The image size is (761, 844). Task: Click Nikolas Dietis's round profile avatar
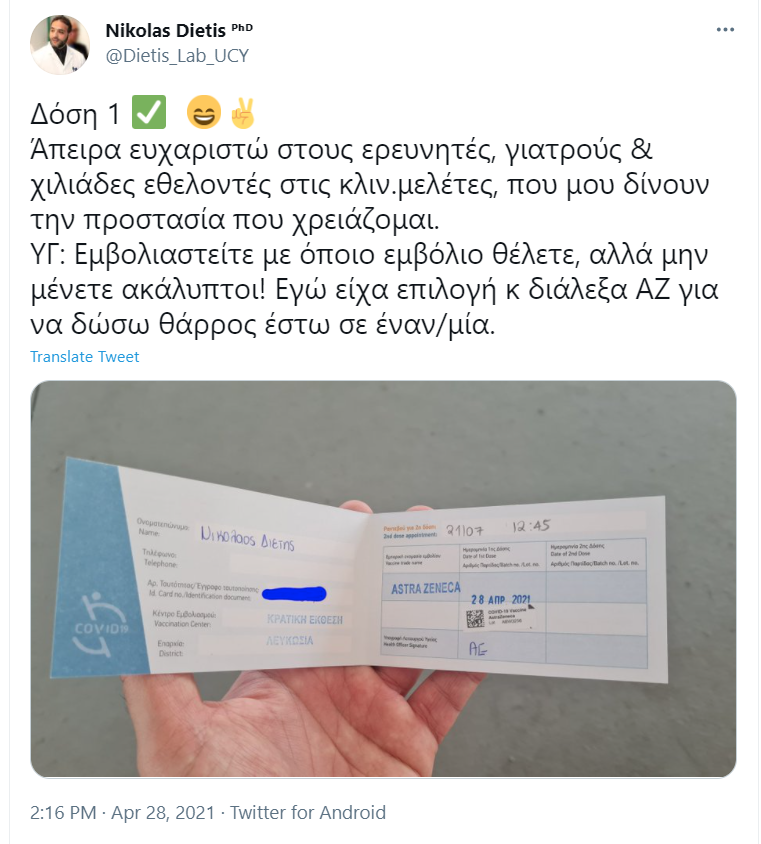pos(60,44)
